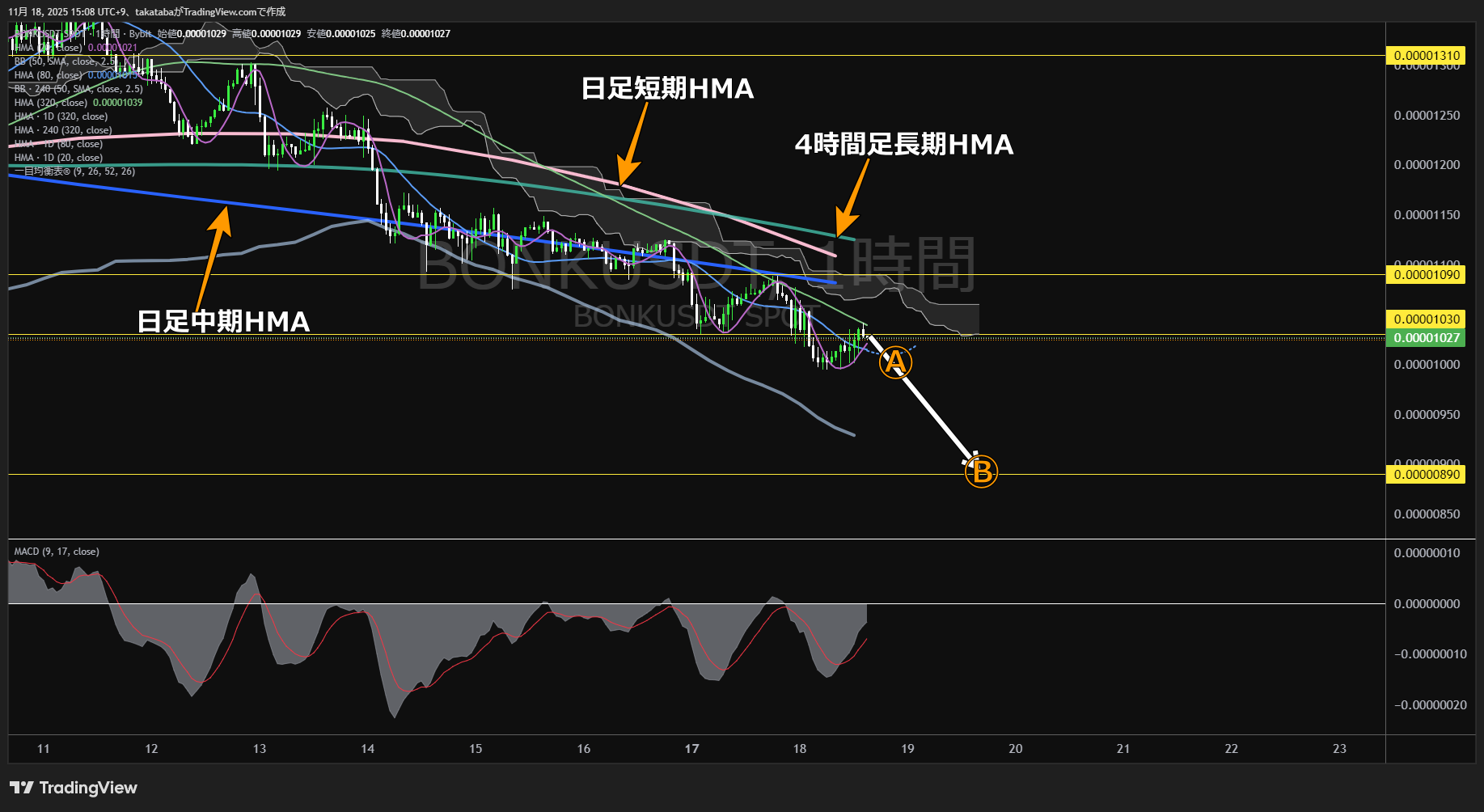Click date 19 on the time axis
The height and width of the screenshot is (812, 1484).
tap(907, 749)
